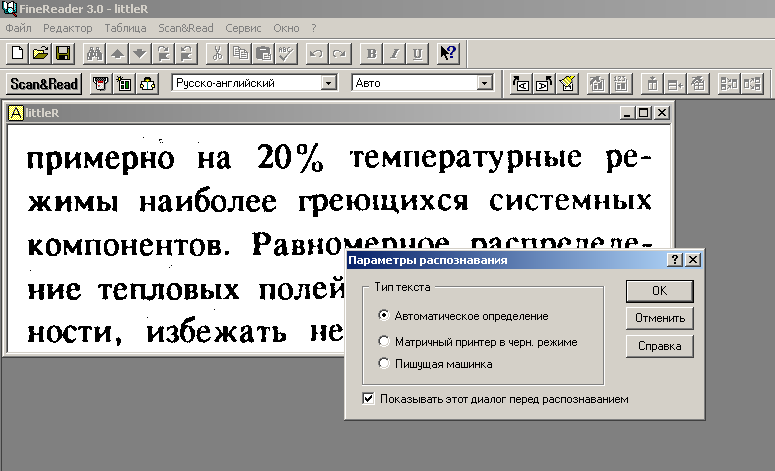Click OK in Параметры распознавания dialog

[x=659, y=291]
